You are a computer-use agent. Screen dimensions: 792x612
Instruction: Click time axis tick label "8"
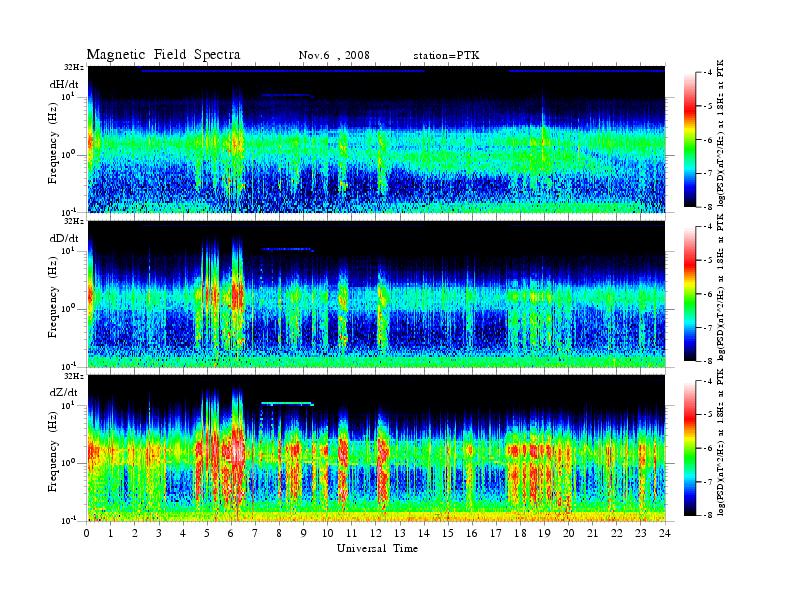[x=279, y=533]
